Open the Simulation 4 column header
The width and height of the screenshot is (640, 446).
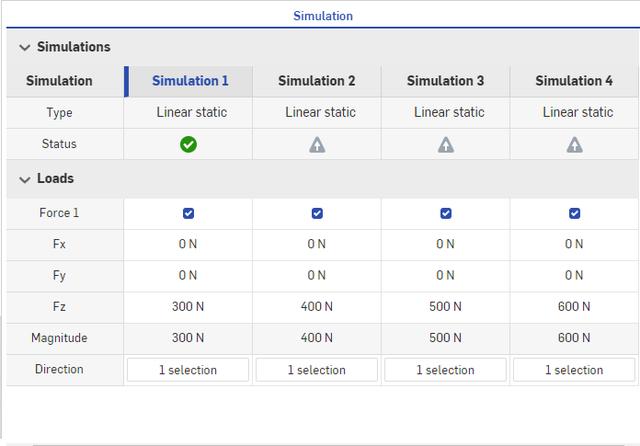point(574,81)
